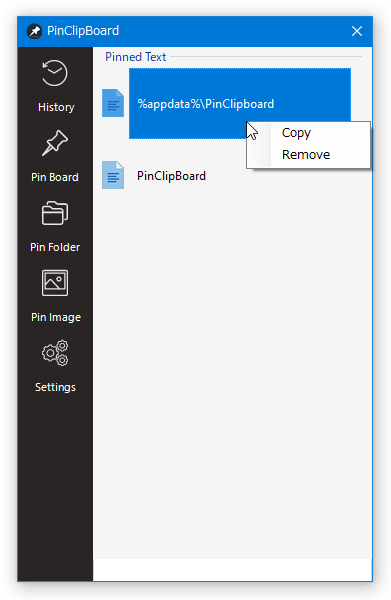Choose Remove from the context menu
Screen dimensions: 391x600
(x=306, y=155)
